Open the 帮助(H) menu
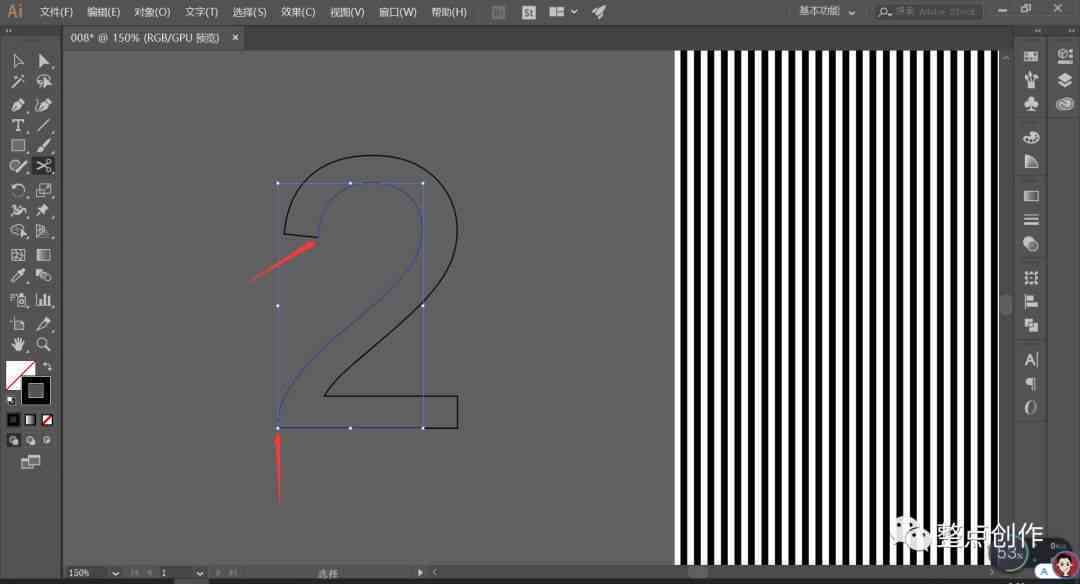Screen dimensions: 1080x584 coord(448,12)
